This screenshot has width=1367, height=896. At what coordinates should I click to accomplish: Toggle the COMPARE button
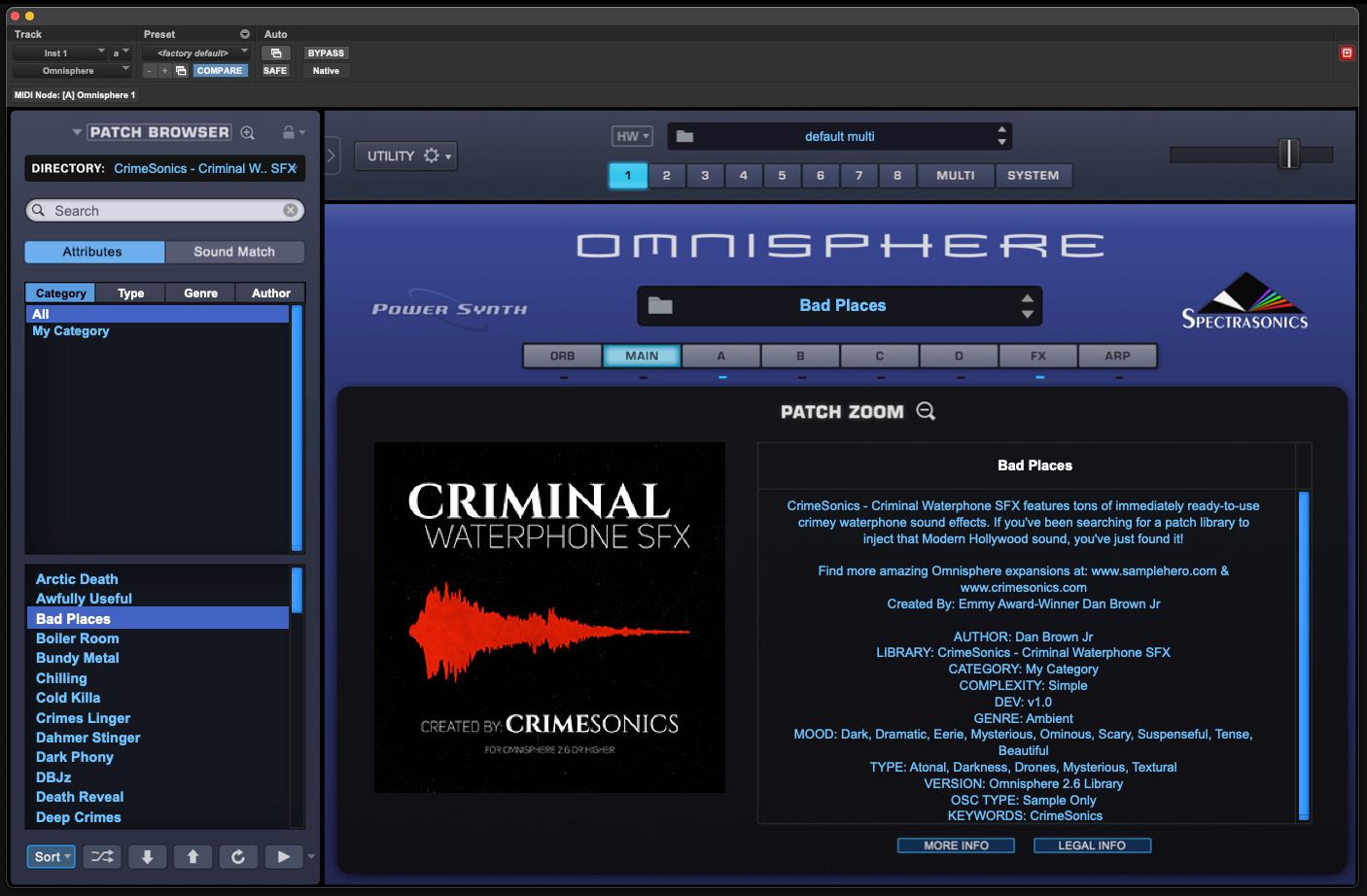[x=220, y=71]
